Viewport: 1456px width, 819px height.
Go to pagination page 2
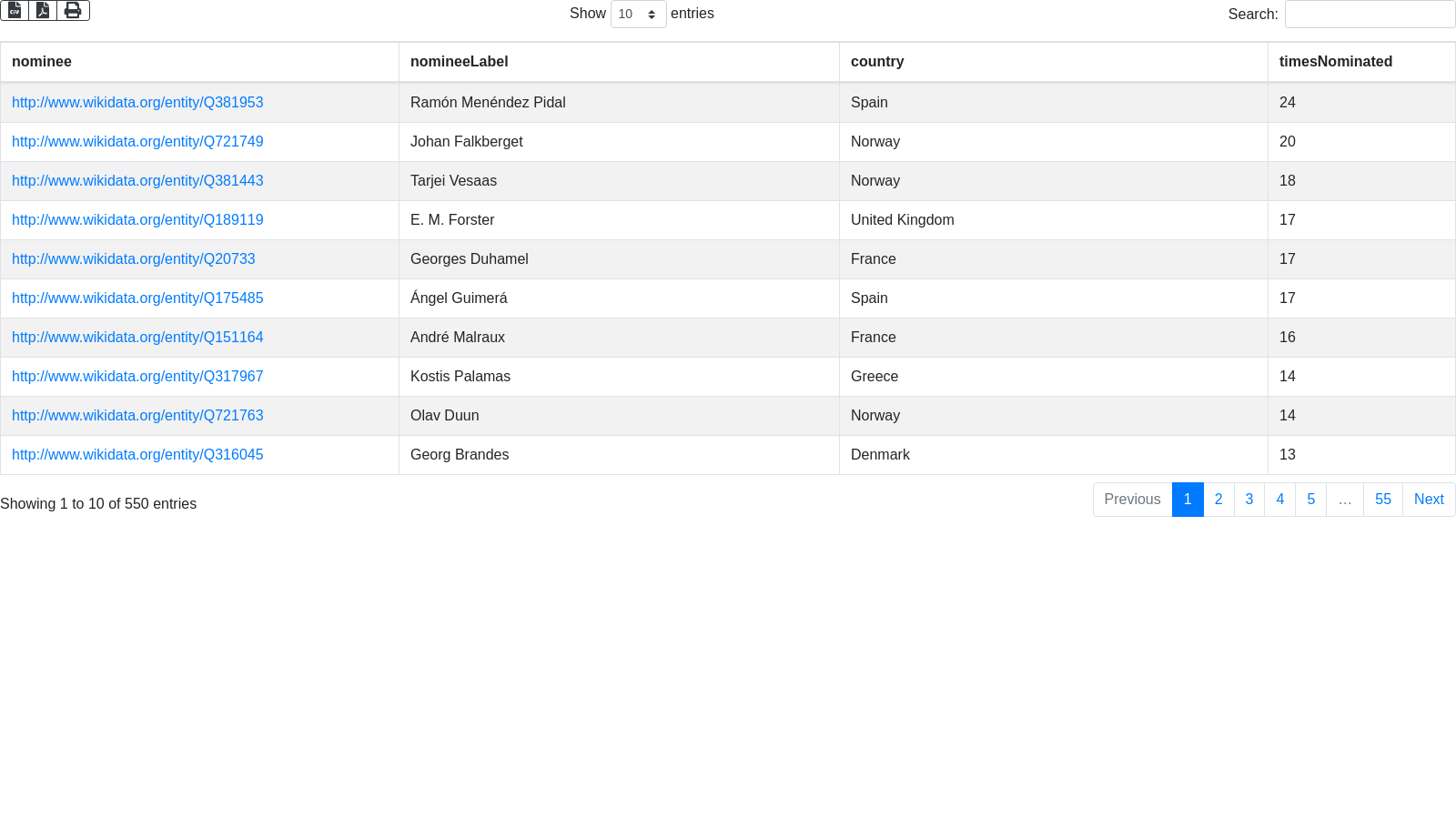pos(1218,500)
